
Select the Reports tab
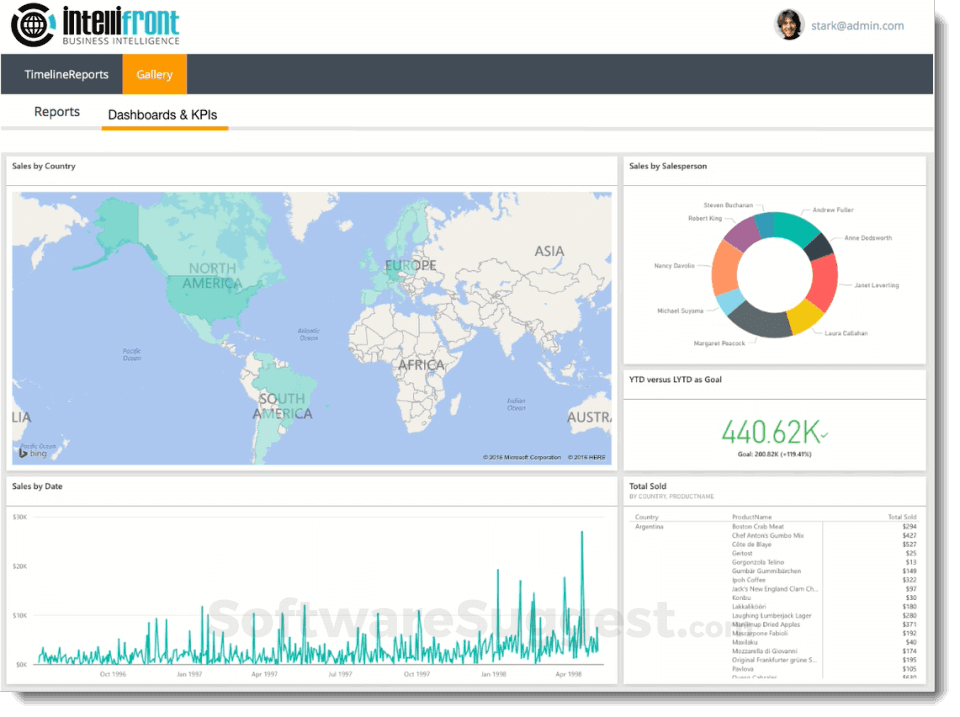(x=56, y=111)
